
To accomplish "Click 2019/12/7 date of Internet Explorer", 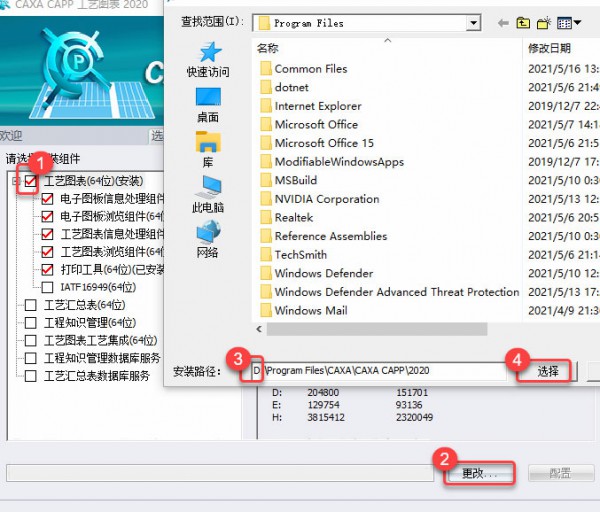I will pos(564,106).
